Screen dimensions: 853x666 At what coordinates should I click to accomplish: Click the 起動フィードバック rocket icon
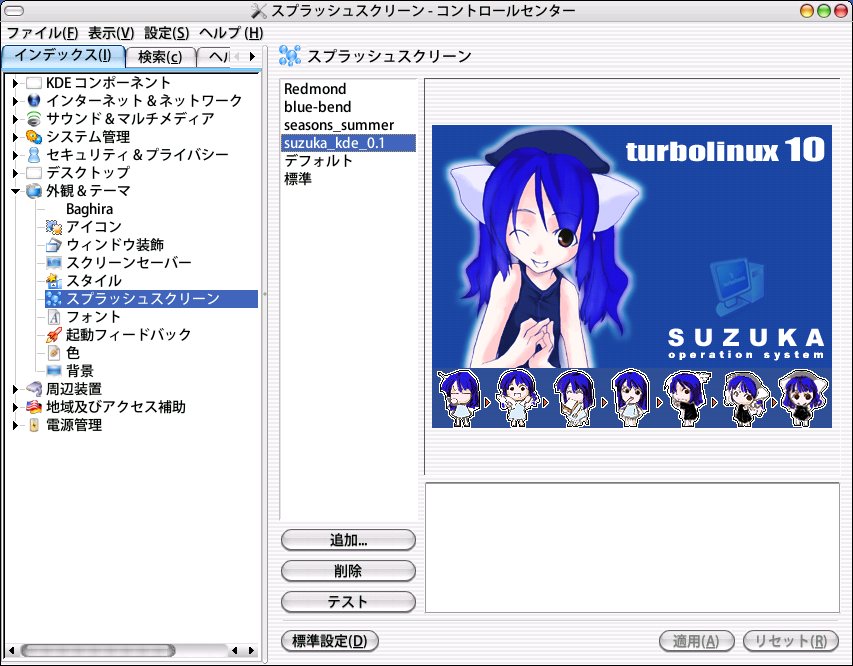pos(54,335)
